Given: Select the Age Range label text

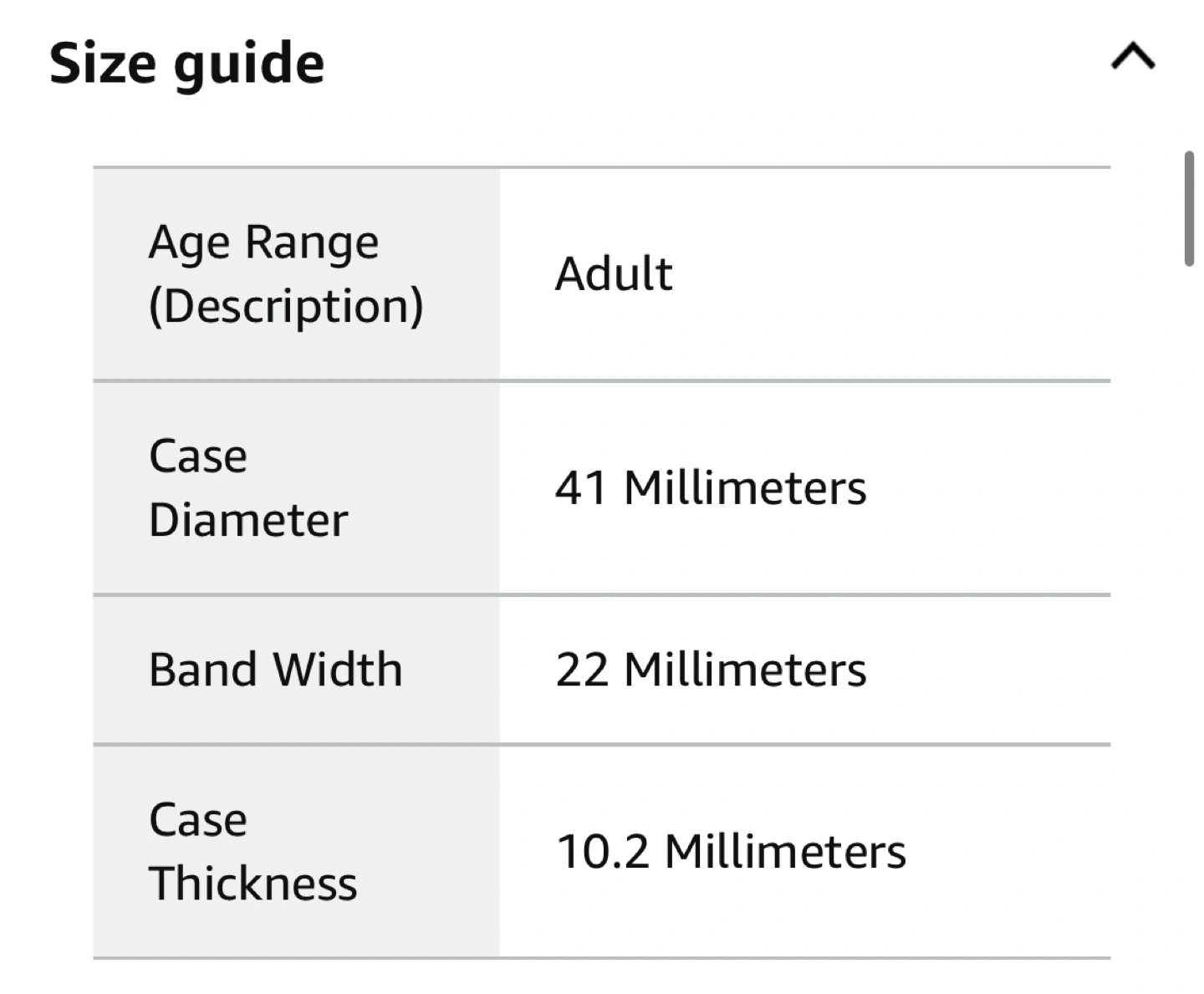Looking at the screenshot, I should 263,242.
